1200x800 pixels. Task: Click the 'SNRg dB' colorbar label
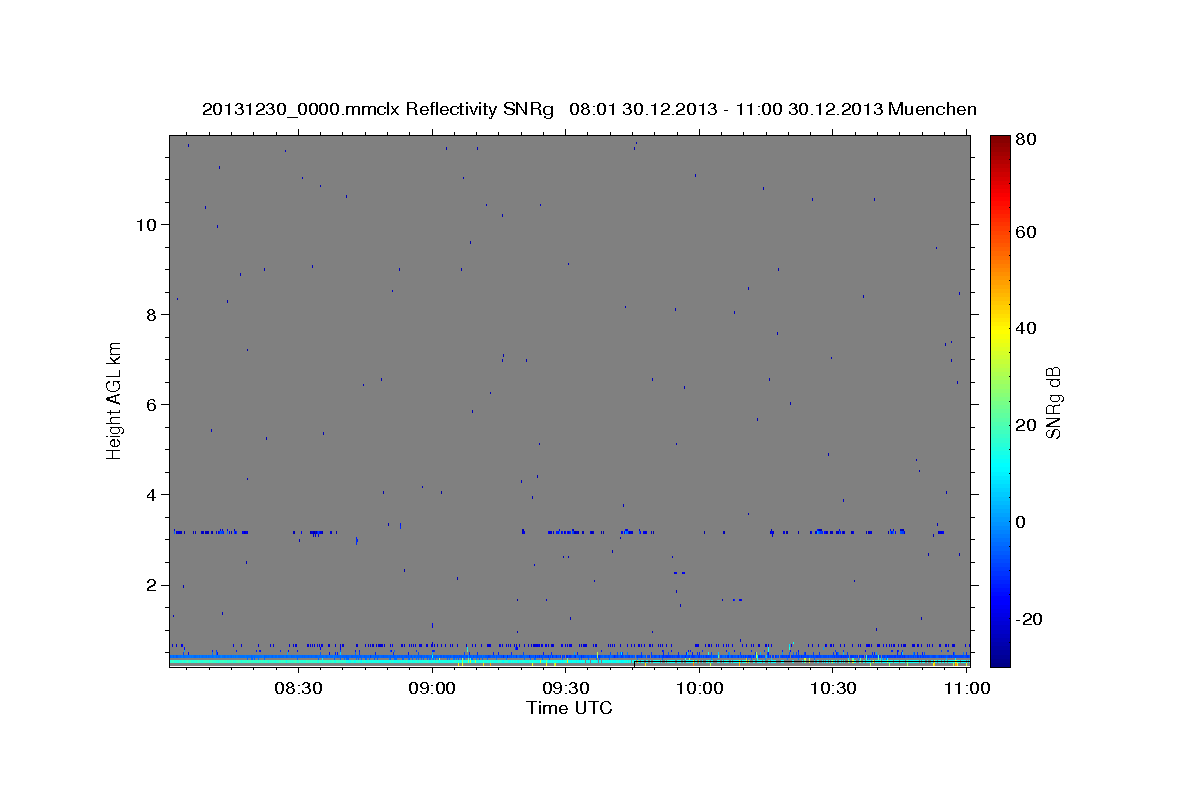[1052, 403]
